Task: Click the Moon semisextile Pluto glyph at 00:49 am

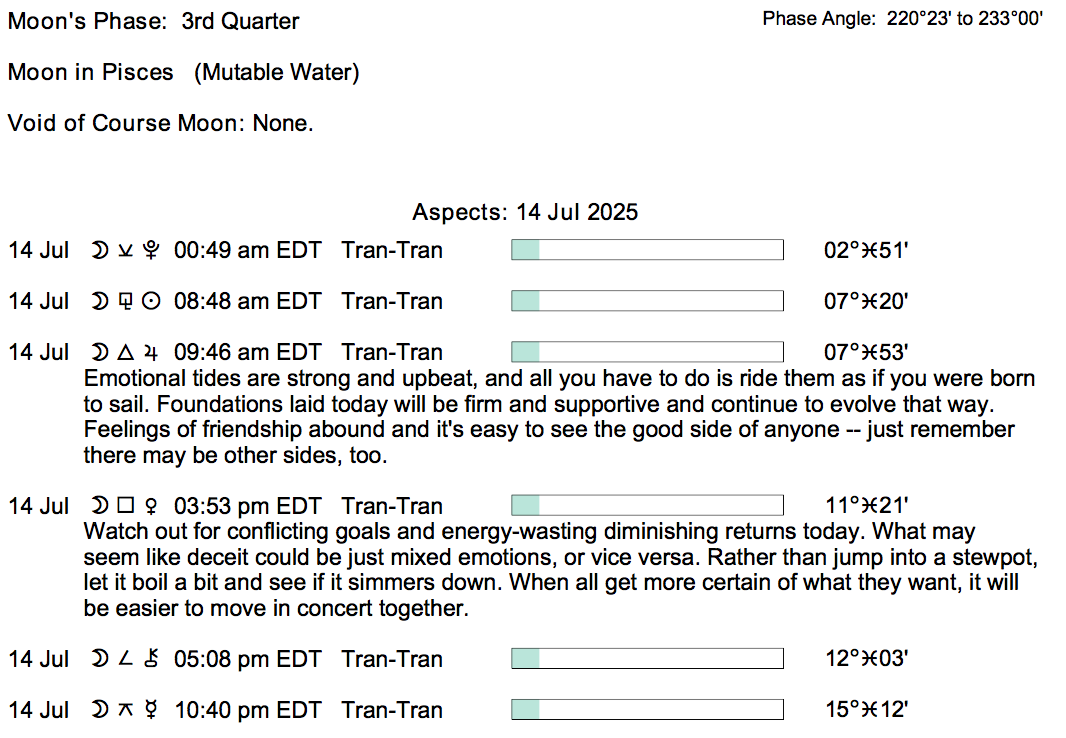Action: tap(126, 250)
